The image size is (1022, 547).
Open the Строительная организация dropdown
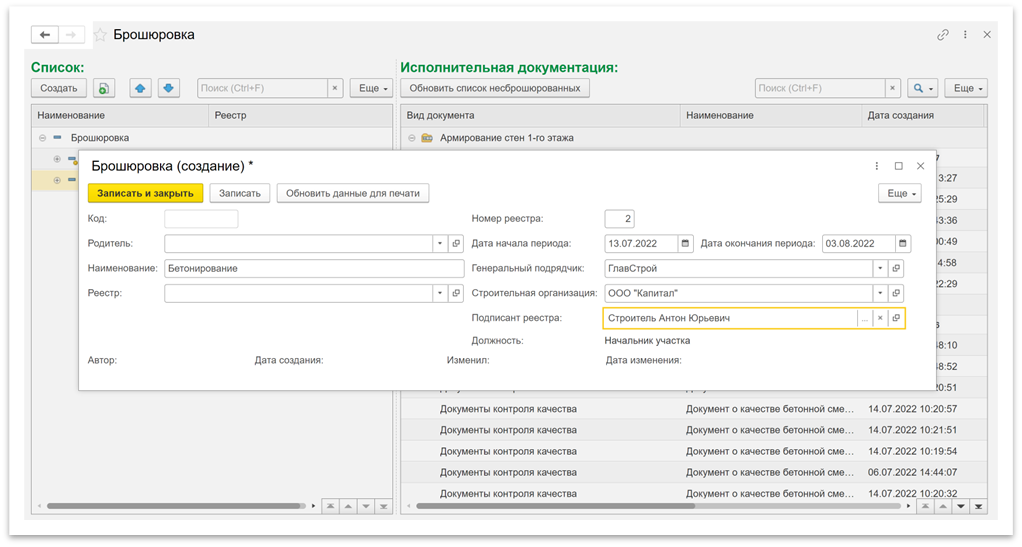pos(879,293)
